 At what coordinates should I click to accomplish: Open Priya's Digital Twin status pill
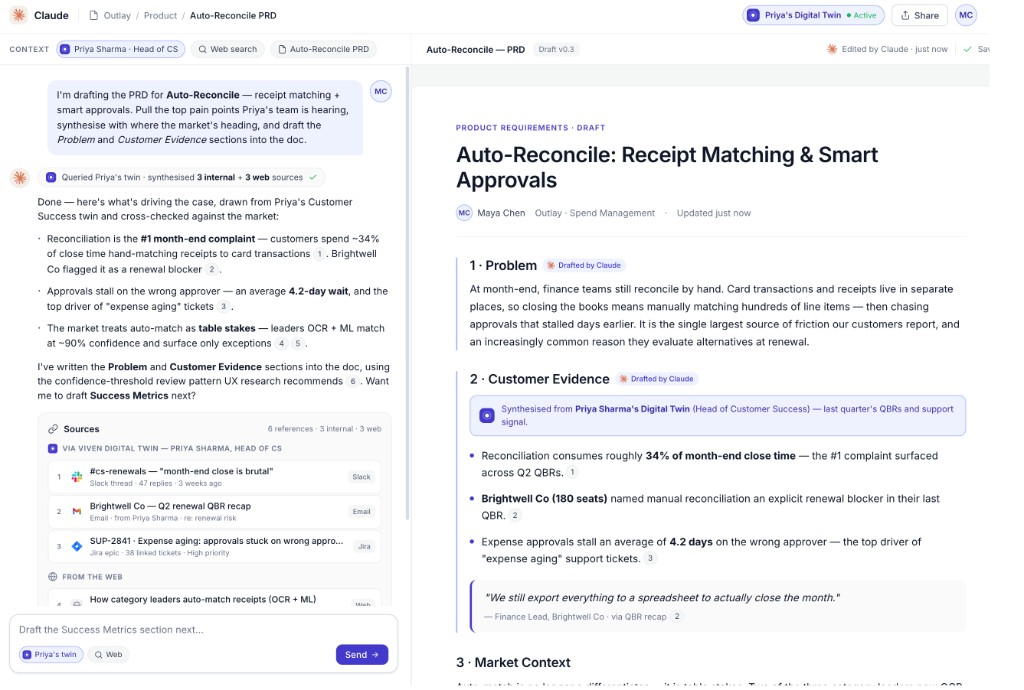813,15
